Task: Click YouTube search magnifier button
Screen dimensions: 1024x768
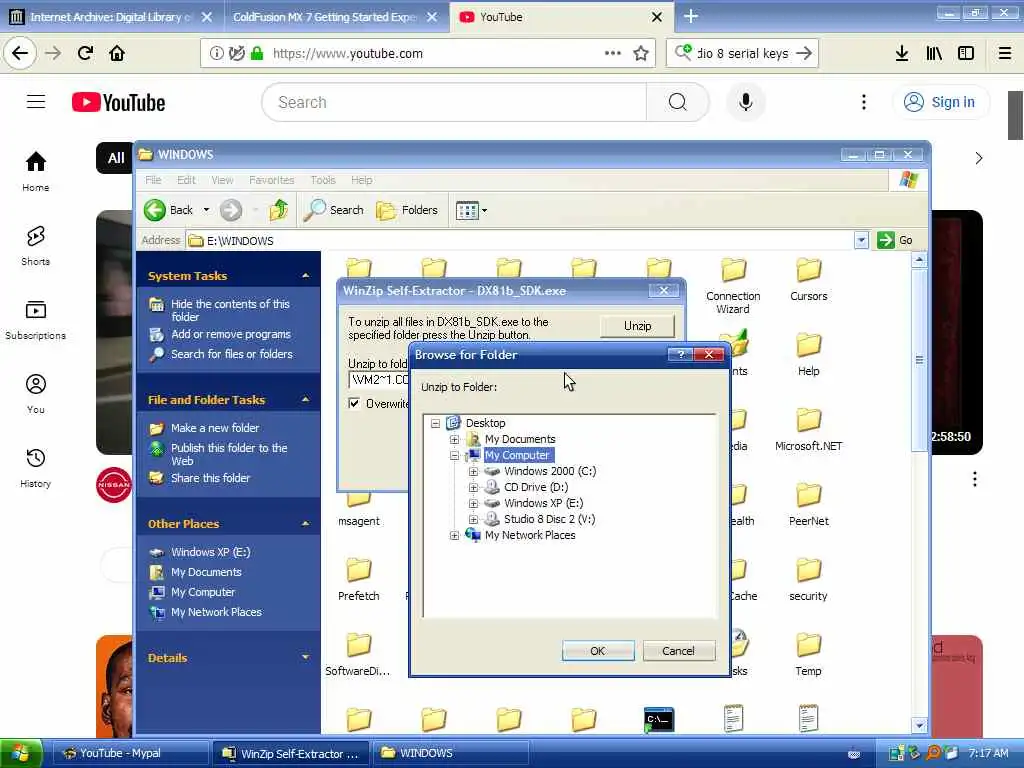Action: click(x=677, y=102)
